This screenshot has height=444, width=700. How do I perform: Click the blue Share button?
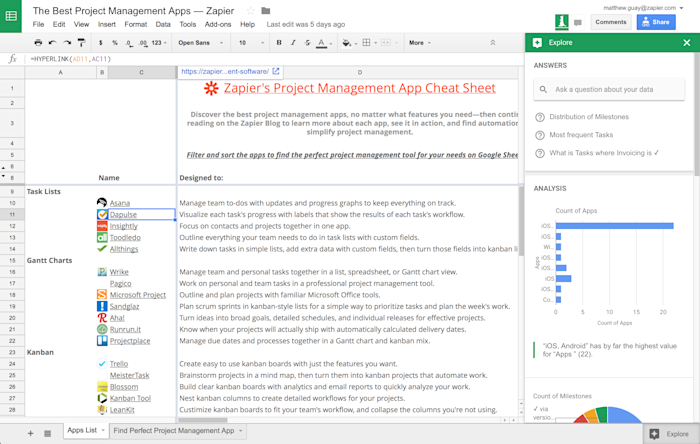pos(656,22)
